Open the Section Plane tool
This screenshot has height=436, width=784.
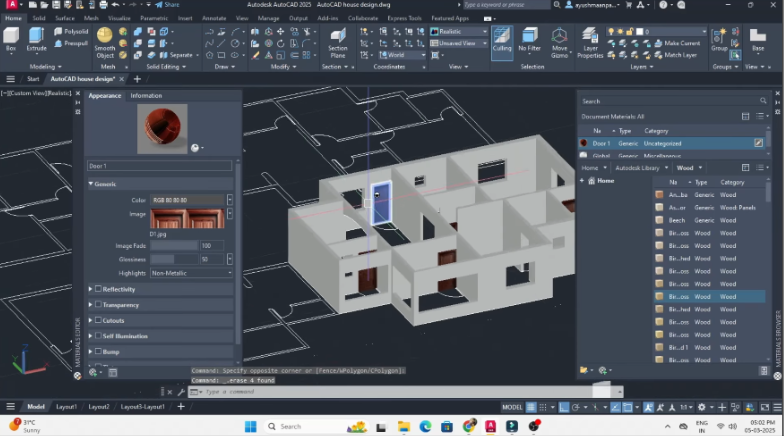tap(338, 43)
